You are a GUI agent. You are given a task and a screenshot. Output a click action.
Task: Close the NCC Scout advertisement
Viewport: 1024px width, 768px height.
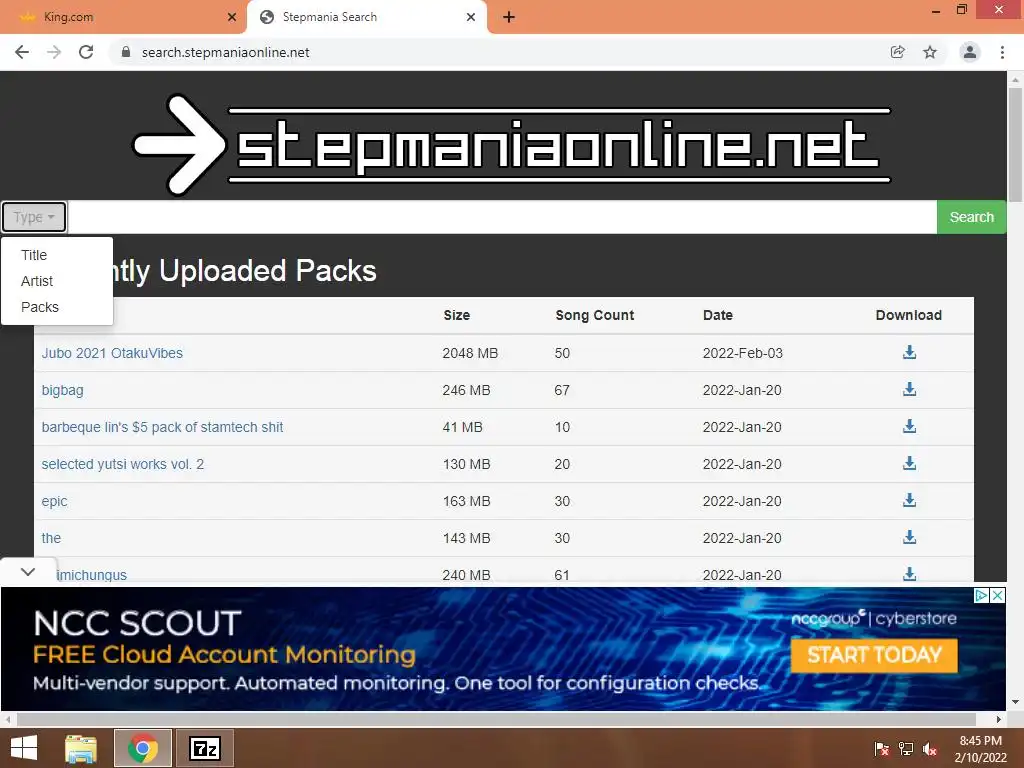pos(998,596)
